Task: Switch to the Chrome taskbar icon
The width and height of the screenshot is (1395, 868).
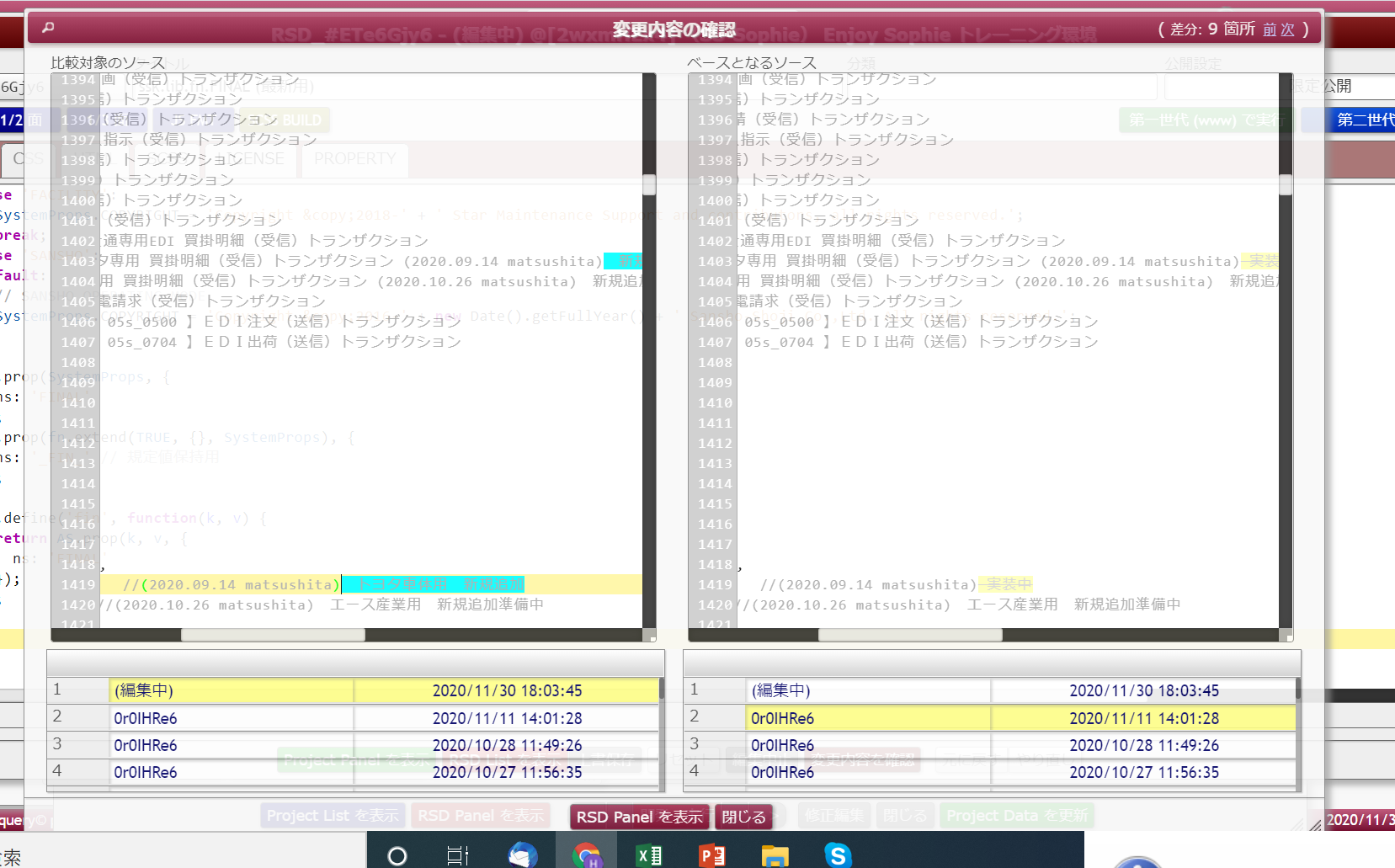Action: point(587,855)
